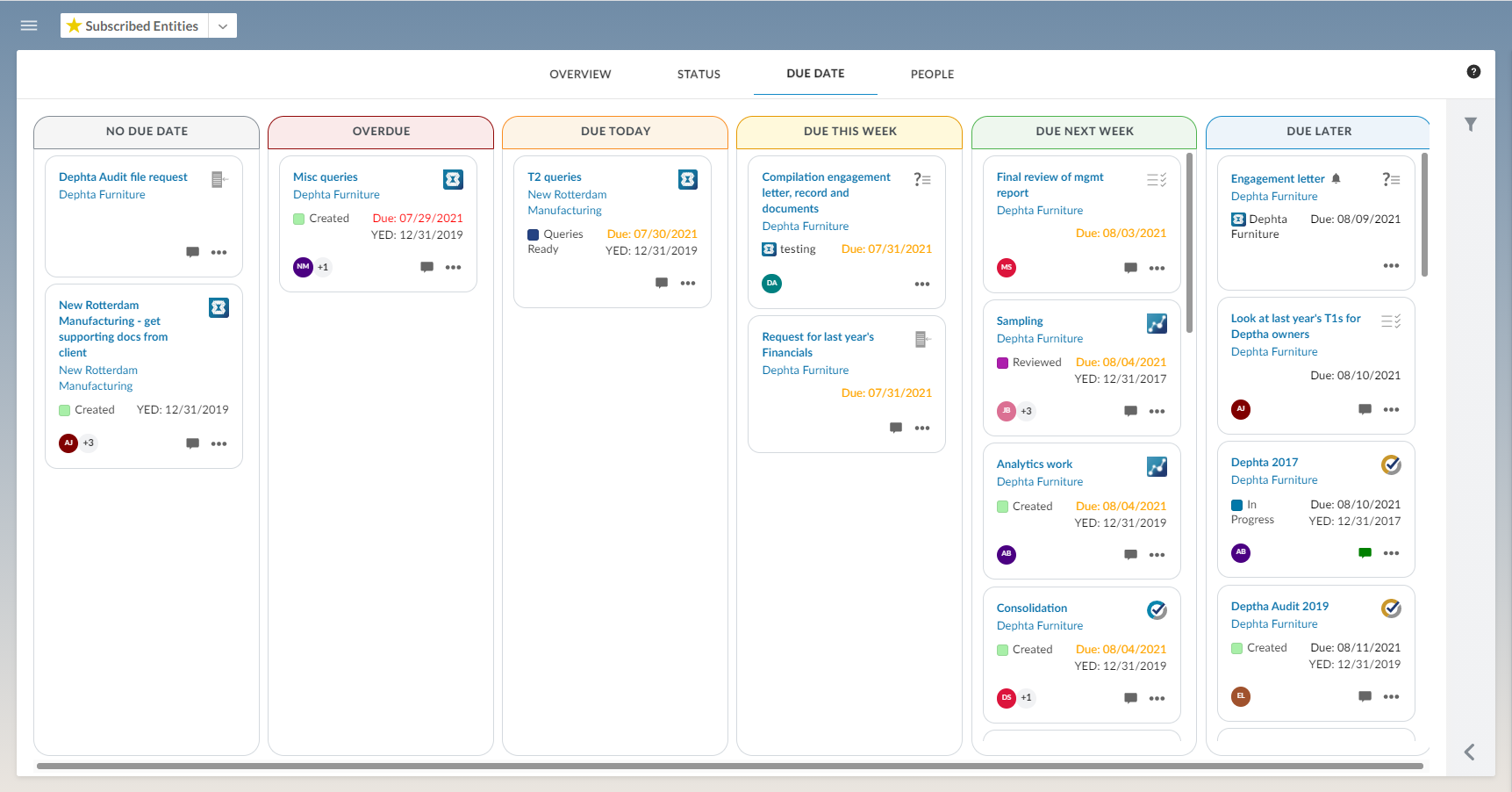Open more options on T2 queries card
This screenshot has height=792, width=1512.
pos(688,283)
